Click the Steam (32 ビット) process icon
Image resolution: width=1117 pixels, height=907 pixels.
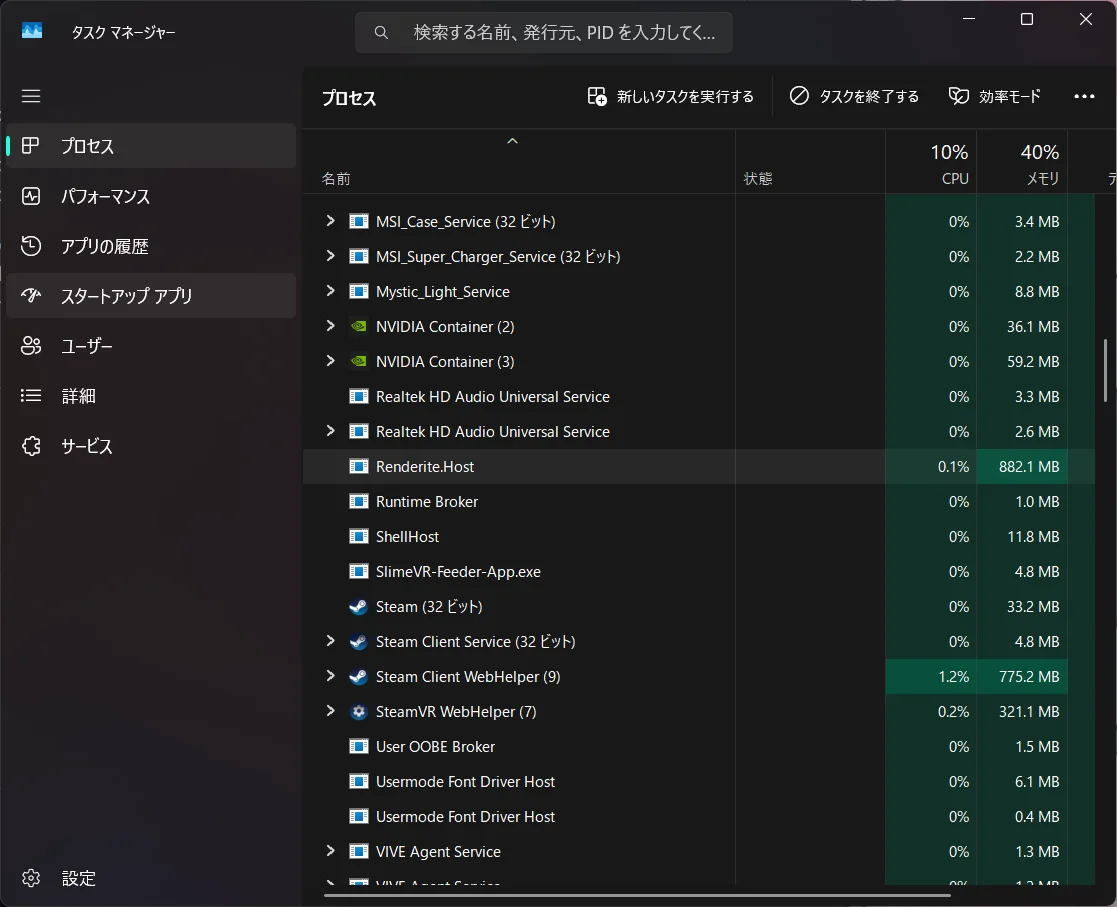(358, 606)
